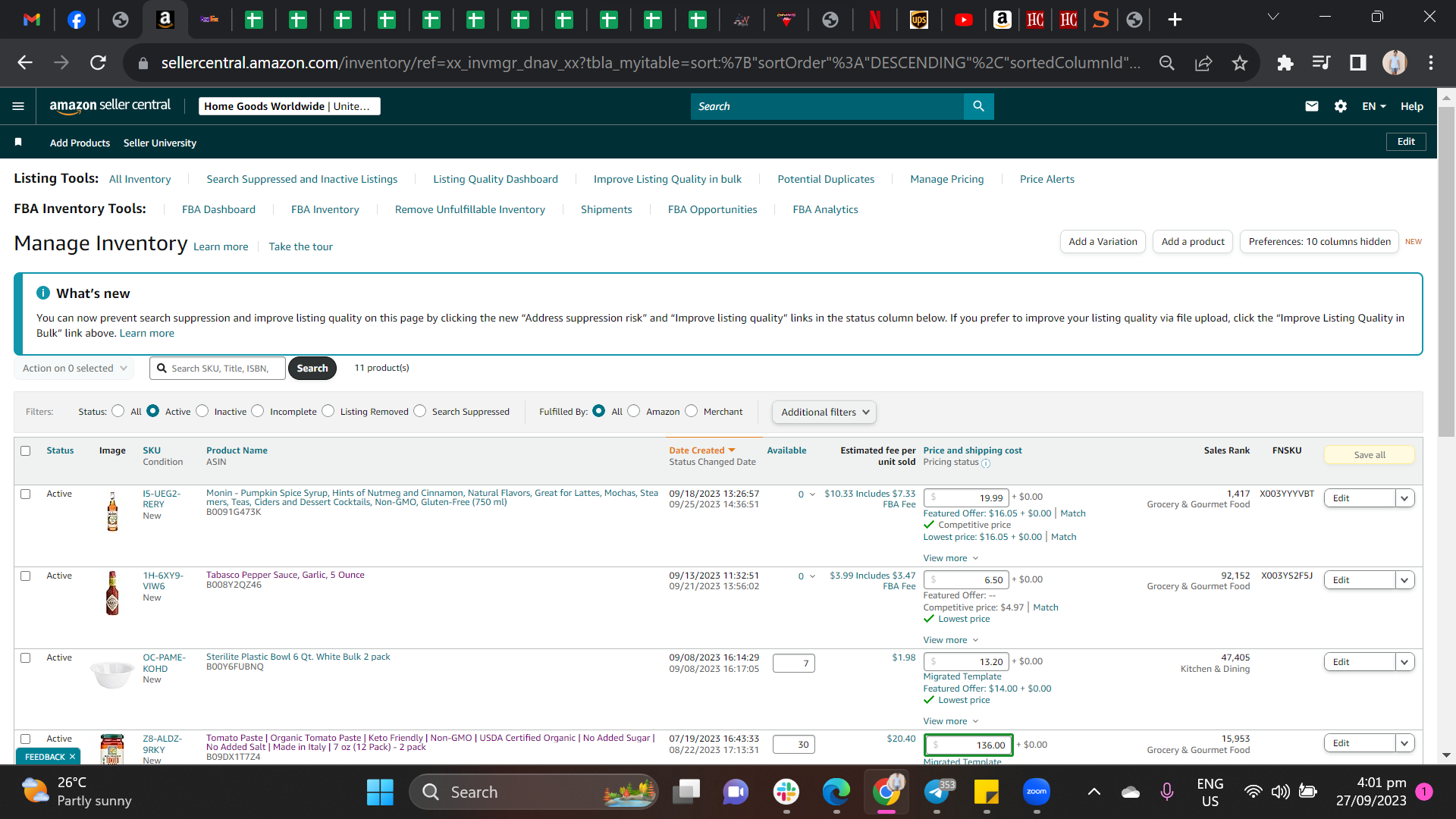Screen dimensions: 1456x819
Task: Open the All Inventory listing tool
Action: [140, 179]
